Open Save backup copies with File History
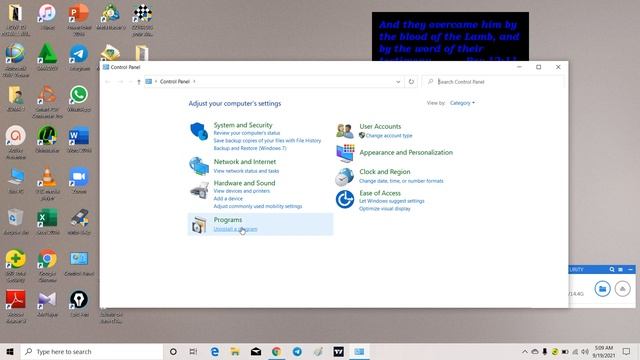This screenshot has width=640, height=360. pos(267,140)
